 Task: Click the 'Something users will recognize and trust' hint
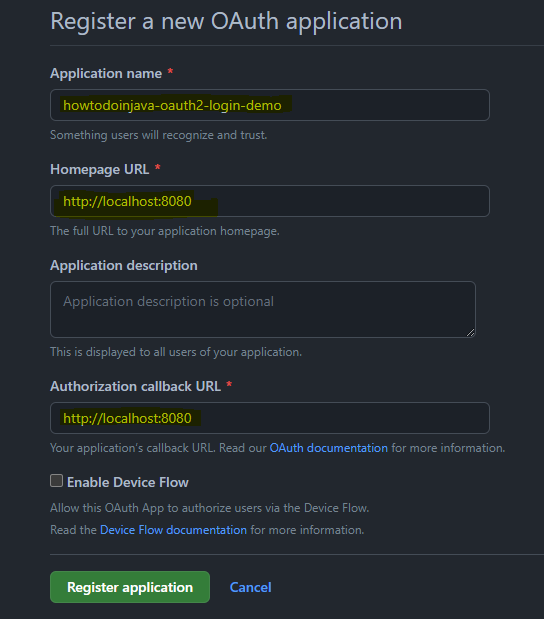tap(159, 135)
